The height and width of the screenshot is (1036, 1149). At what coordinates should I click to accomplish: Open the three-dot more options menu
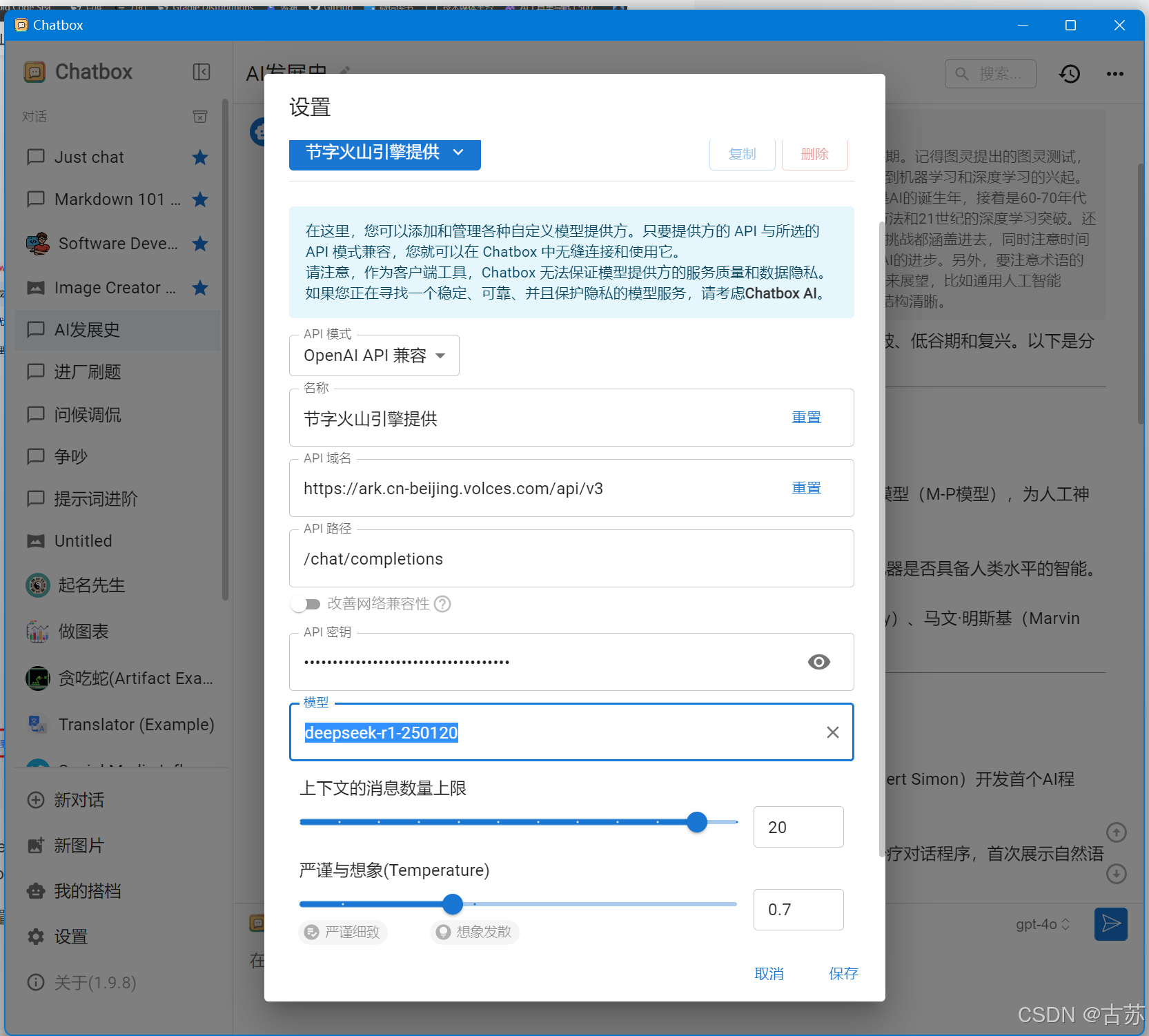tap(1115, 74)
